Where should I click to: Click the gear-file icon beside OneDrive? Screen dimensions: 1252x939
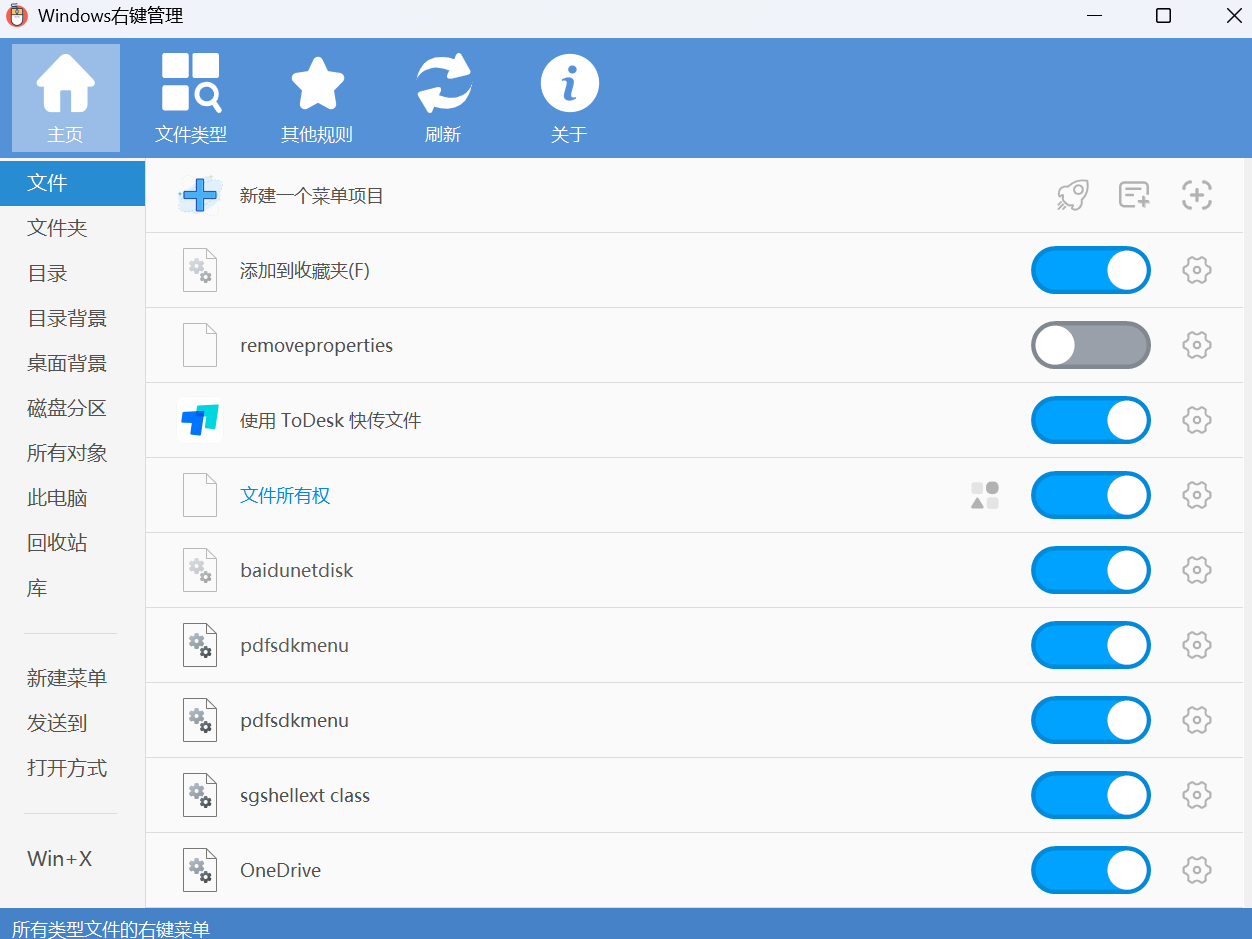tap(200, 870)
